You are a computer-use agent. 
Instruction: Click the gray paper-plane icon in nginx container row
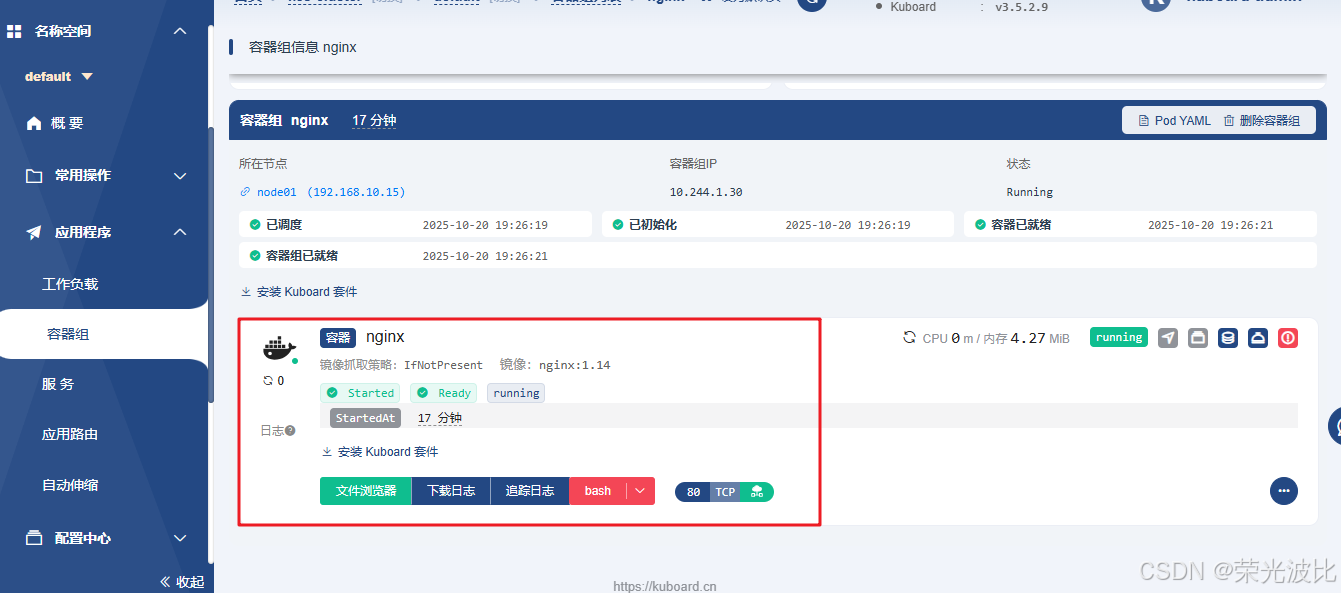1168,338
